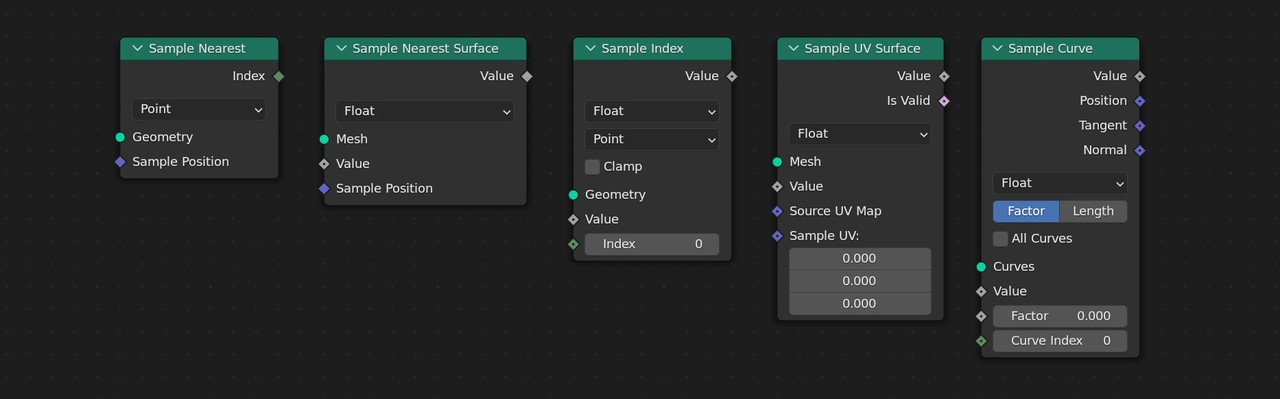Open Point domain dropdown in Sample Index
The image size is (1280, 399).
[x=652, y=139]
